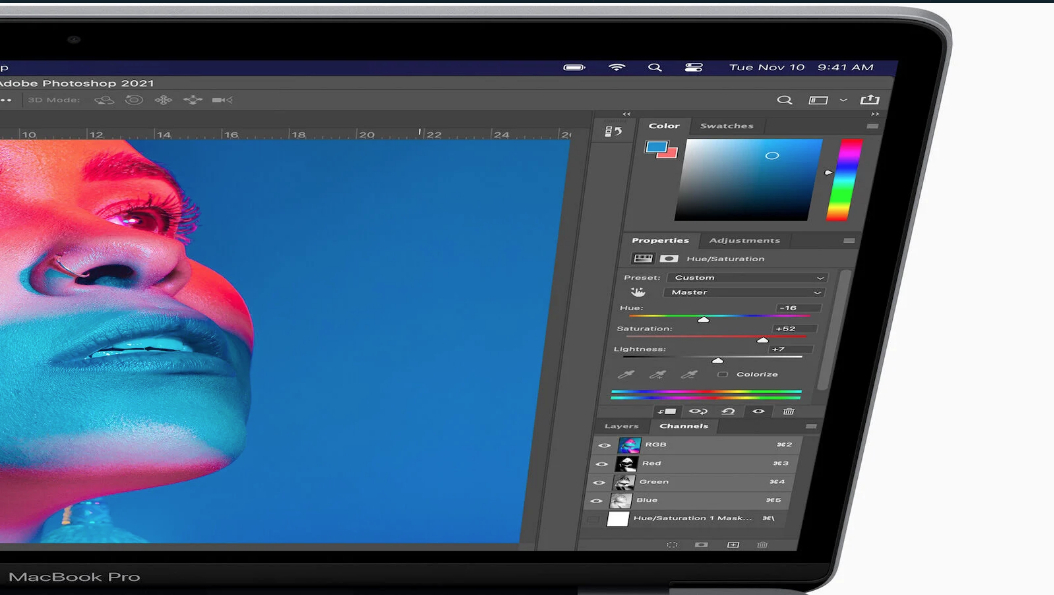Enable the Colorize checkbox
Image resolution: width=1054 pixels, height=595 pixels.
click(723, 374)
